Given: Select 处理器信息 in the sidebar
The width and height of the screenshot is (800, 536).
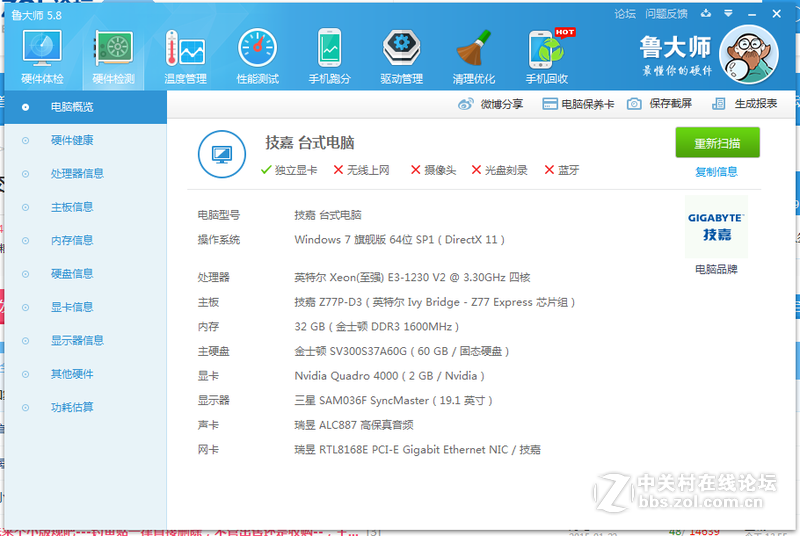Looking at the screenshot, I should 76,173.
